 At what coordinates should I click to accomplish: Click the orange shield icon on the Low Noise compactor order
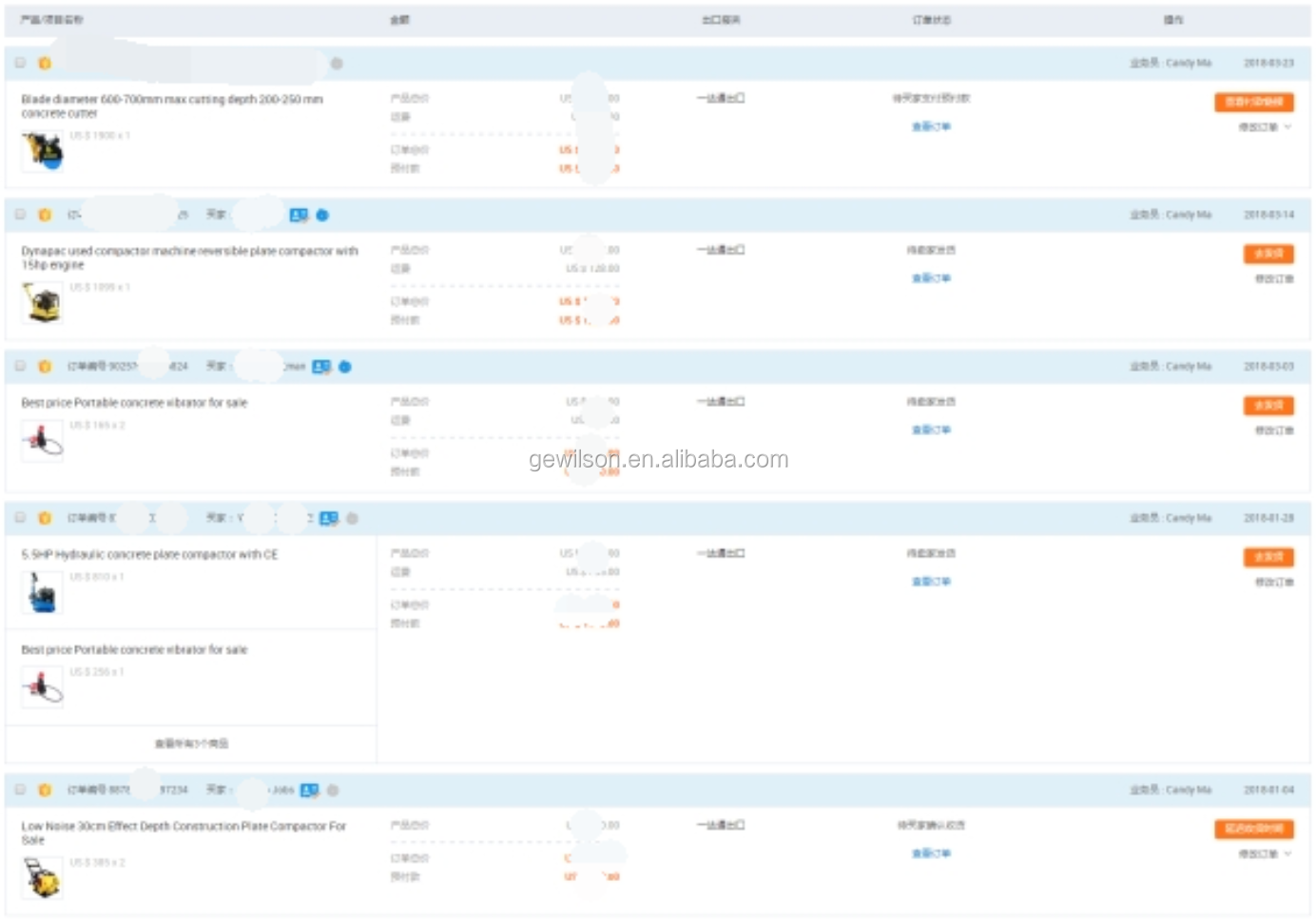[x=45, y=791]
